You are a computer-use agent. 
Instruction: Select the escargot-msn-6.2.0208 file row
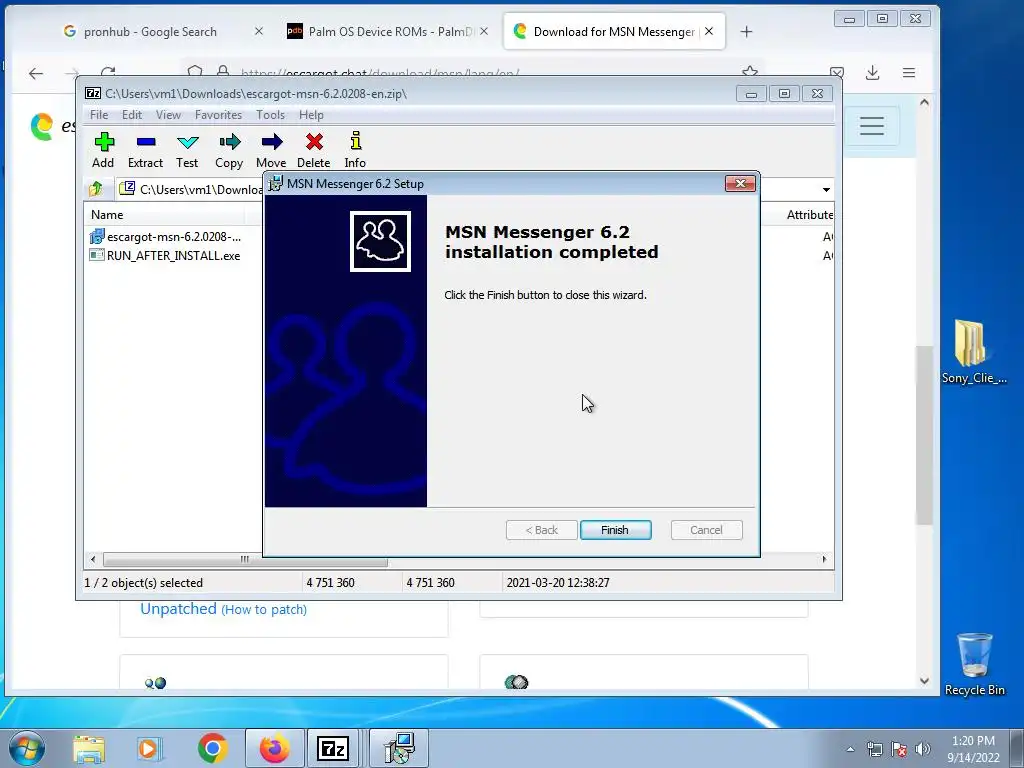165,236
